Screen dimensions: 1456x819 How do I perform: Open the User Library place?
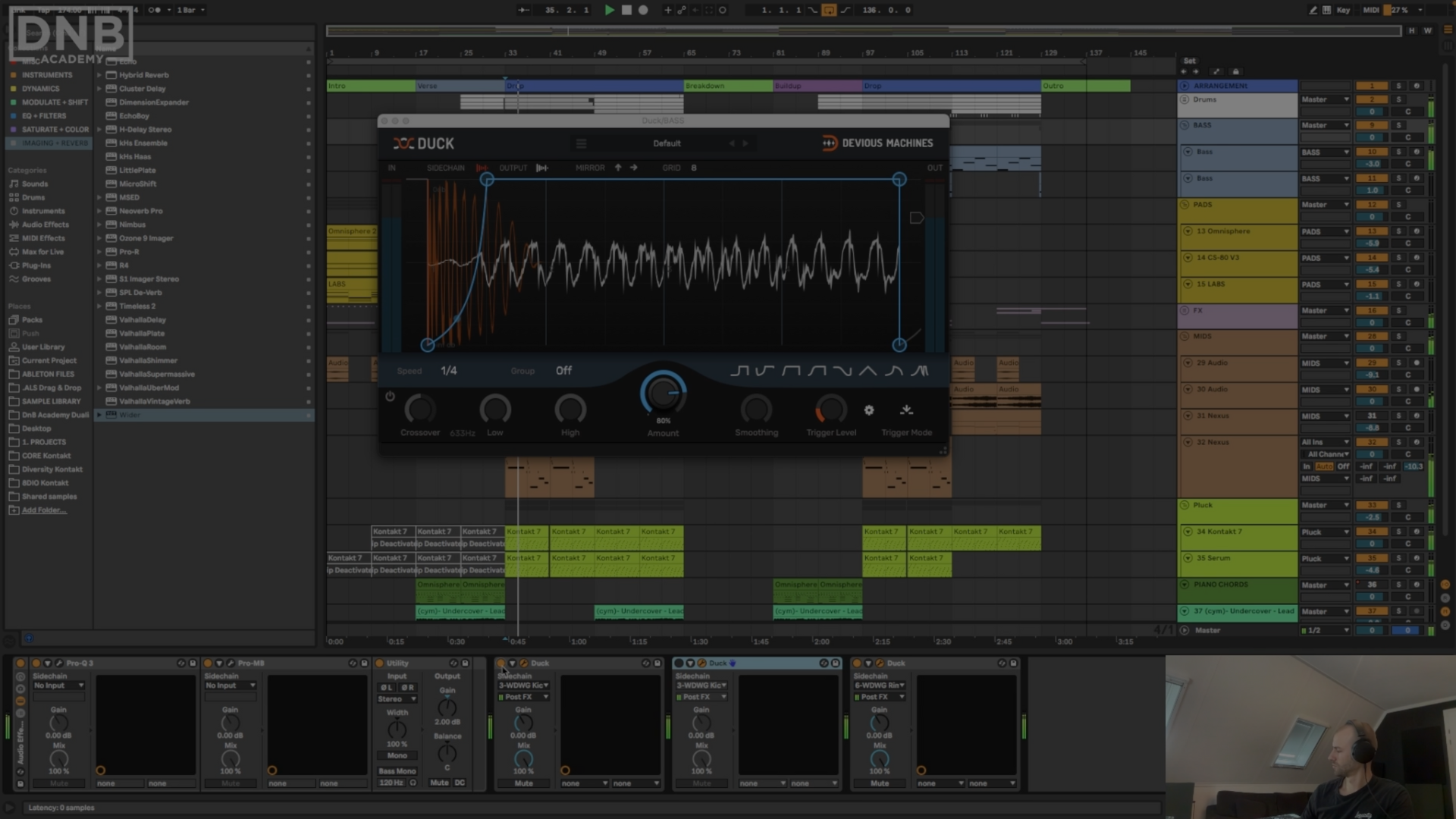(43, 347)
